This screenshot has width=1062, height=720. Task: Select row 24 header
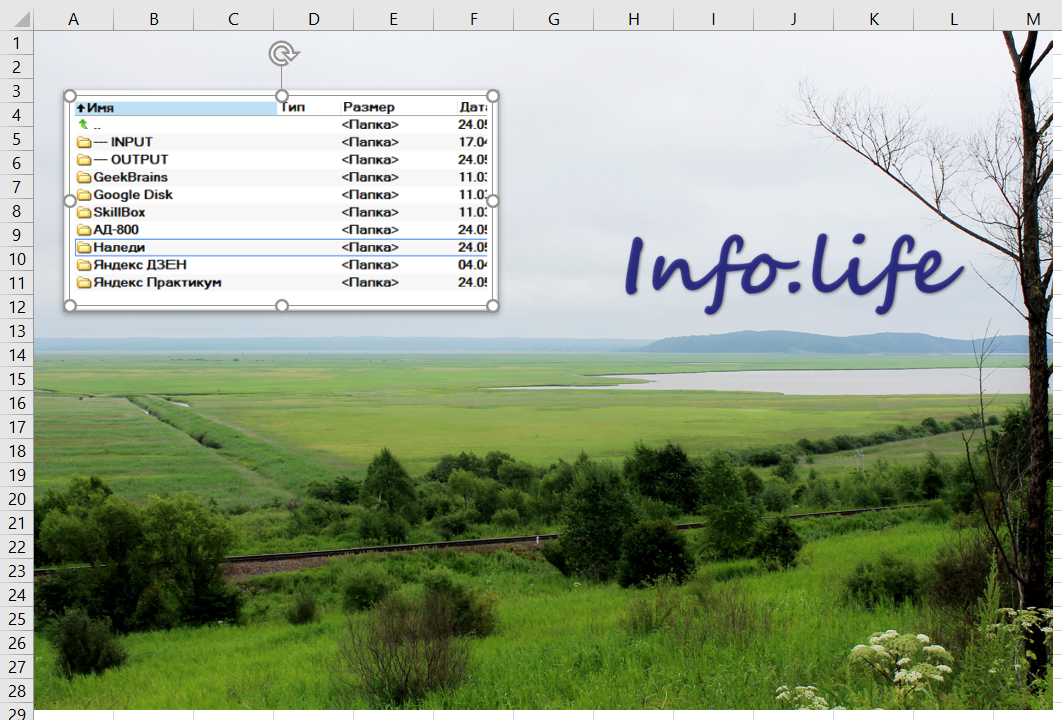coord(17,595)
